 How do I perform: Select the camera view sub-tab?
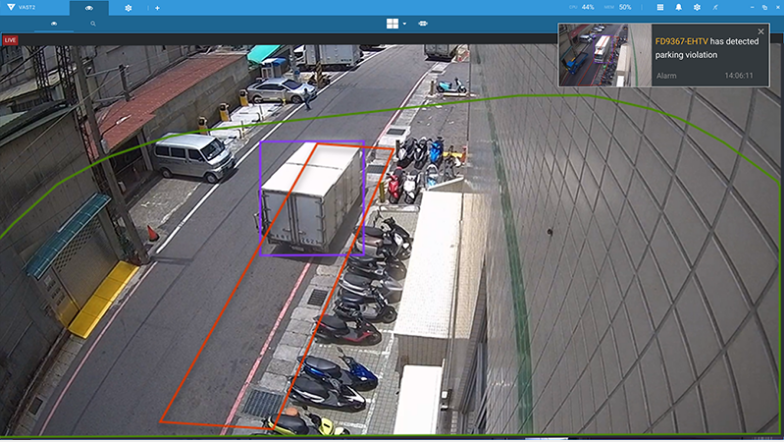coord(54,22)
